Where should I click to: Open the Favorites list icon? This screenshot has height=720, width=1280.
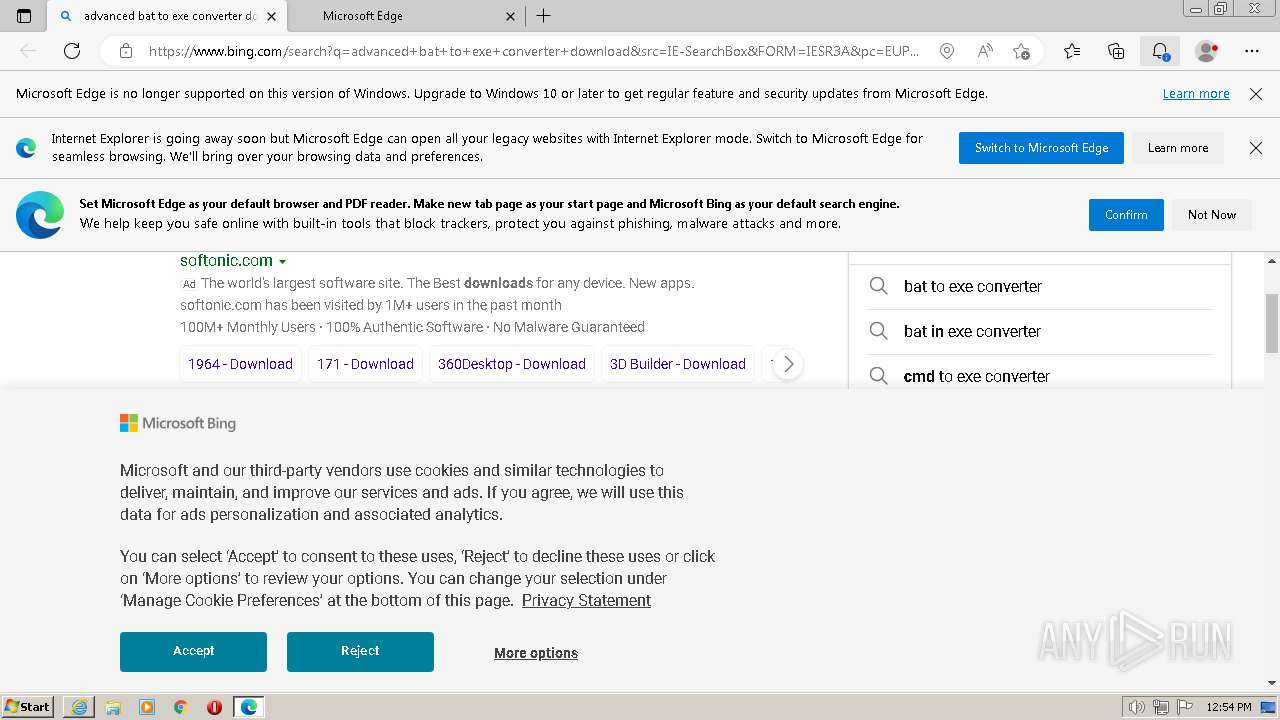pos(1072,51)
